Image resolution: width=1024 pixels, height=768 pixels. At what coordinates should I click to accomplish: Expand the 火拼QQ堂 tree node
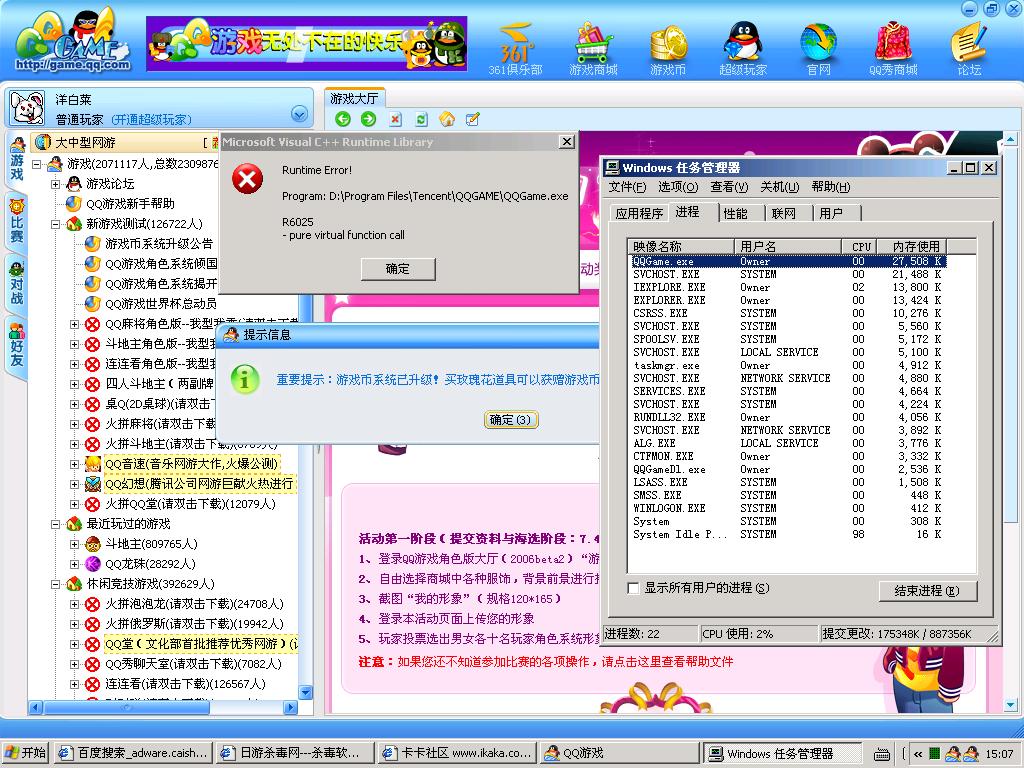click(x=74, y=504)
